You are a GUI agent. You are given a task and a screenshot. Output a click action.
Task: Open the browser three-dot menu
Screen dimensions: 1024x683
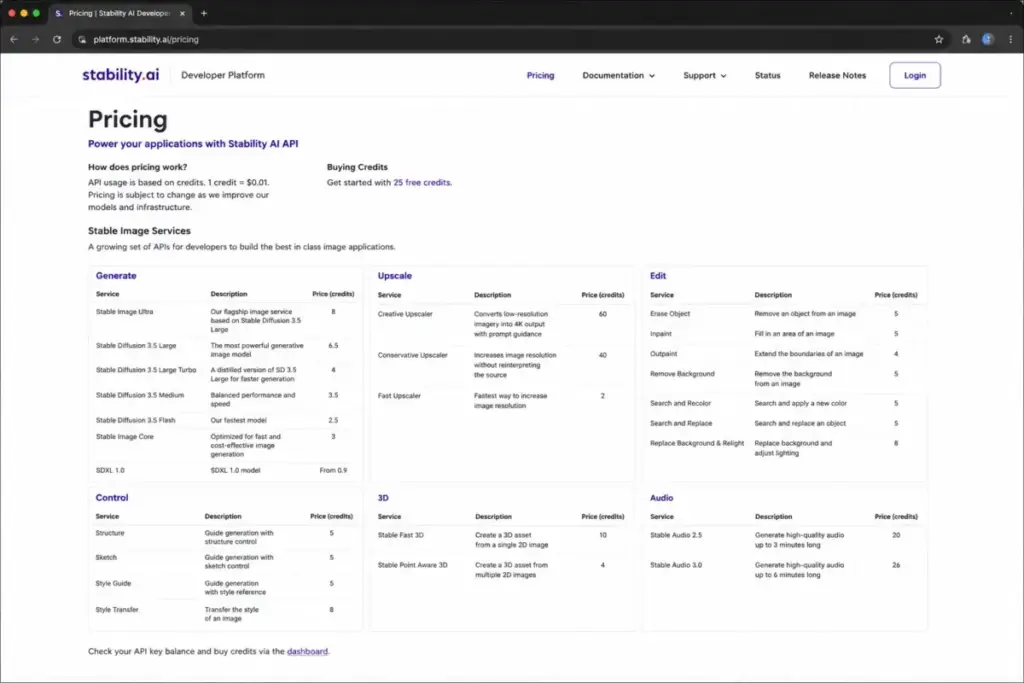(x=1010, y=39)
